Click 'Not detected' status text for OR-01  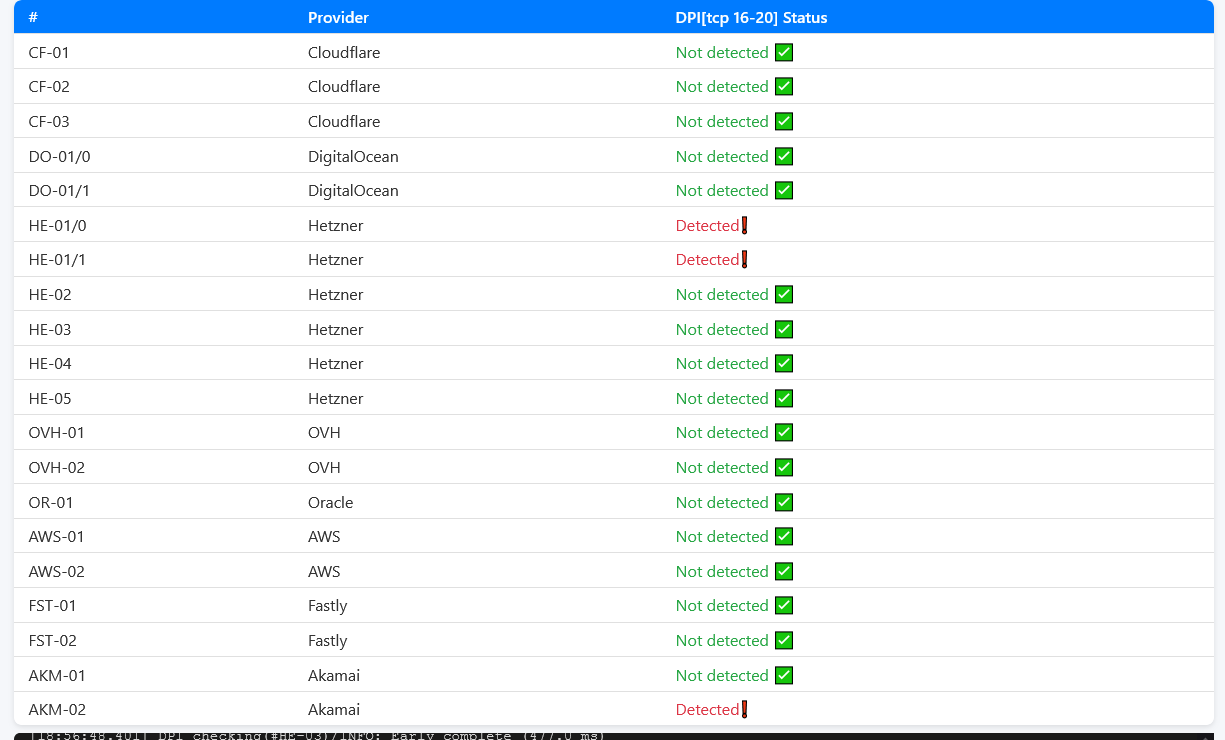pos(722,502)
